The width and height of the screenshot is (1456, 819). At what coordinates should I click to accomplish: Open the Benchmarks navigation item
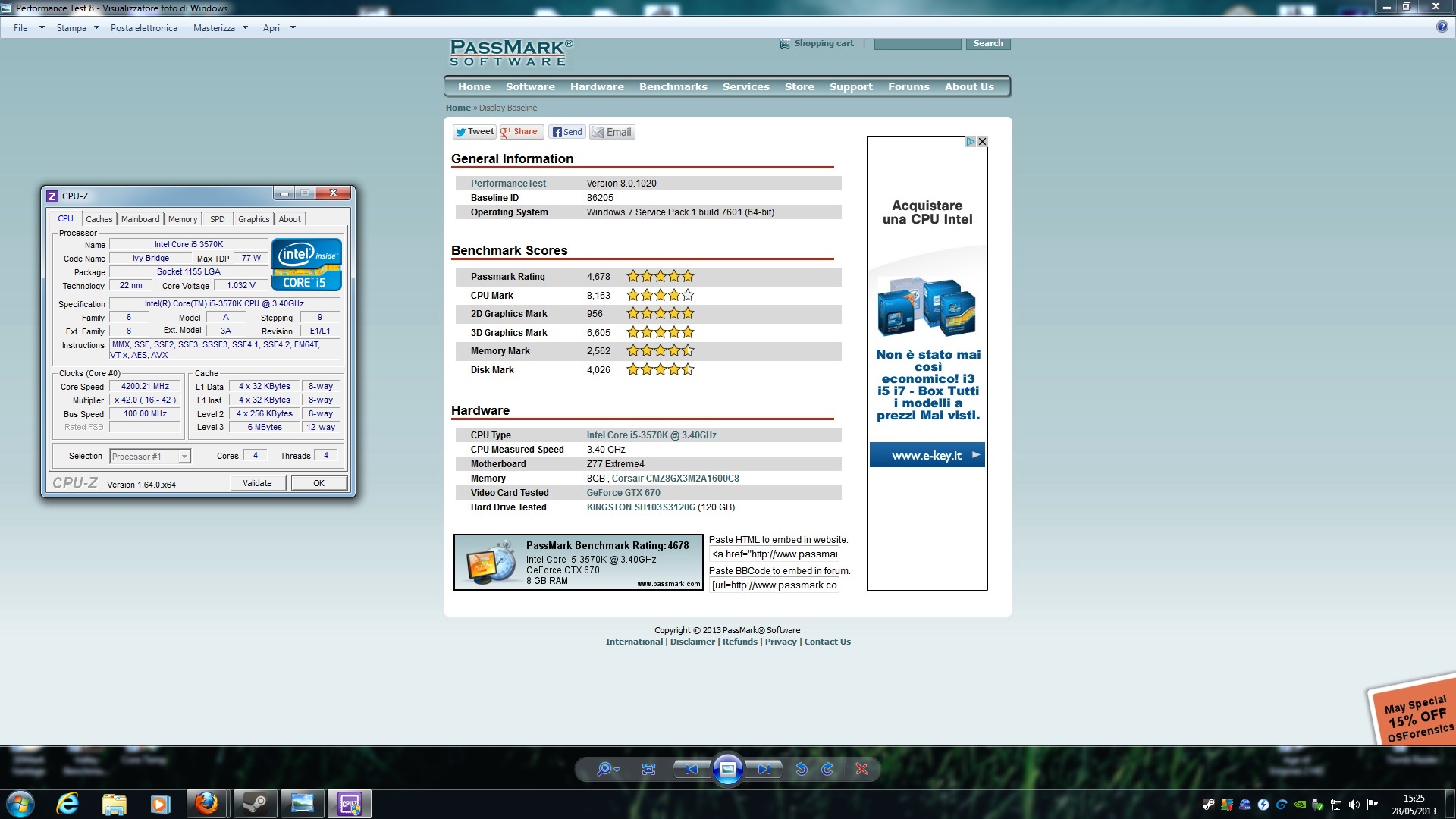click(x=673, y=87)
